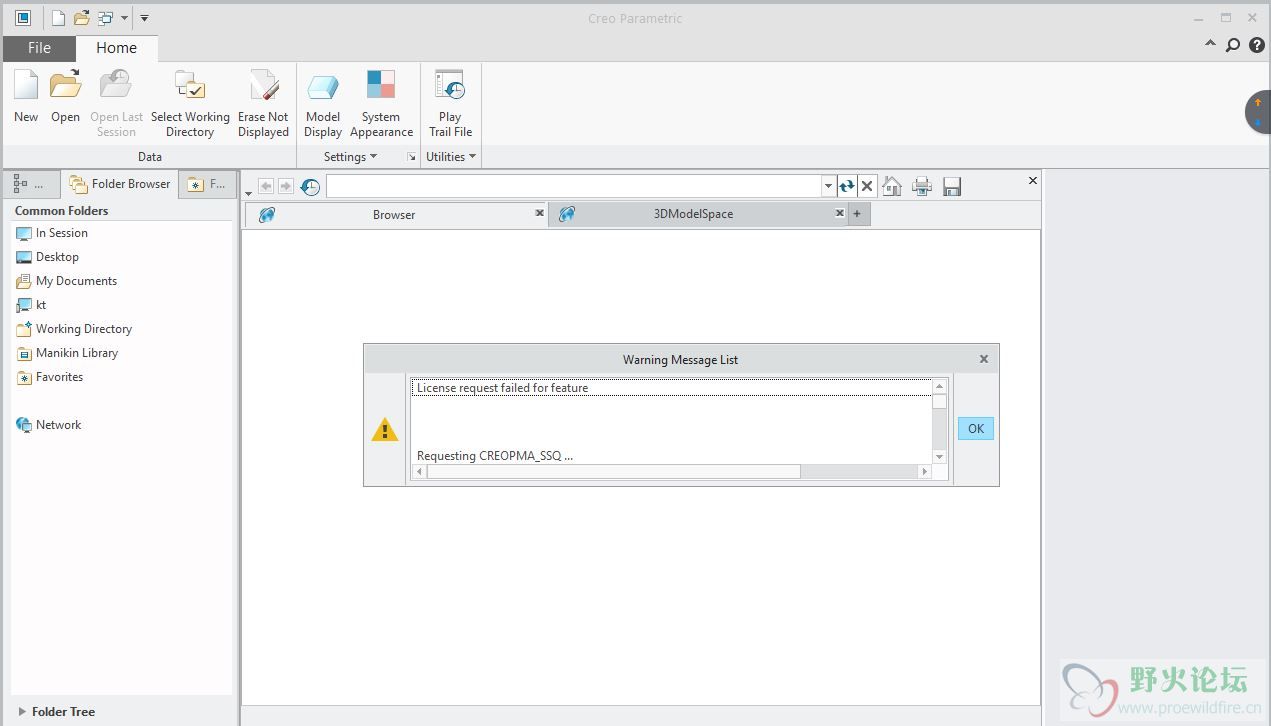
Task: Click the quick access windows switch icon
Action: [x=105, y=18]
